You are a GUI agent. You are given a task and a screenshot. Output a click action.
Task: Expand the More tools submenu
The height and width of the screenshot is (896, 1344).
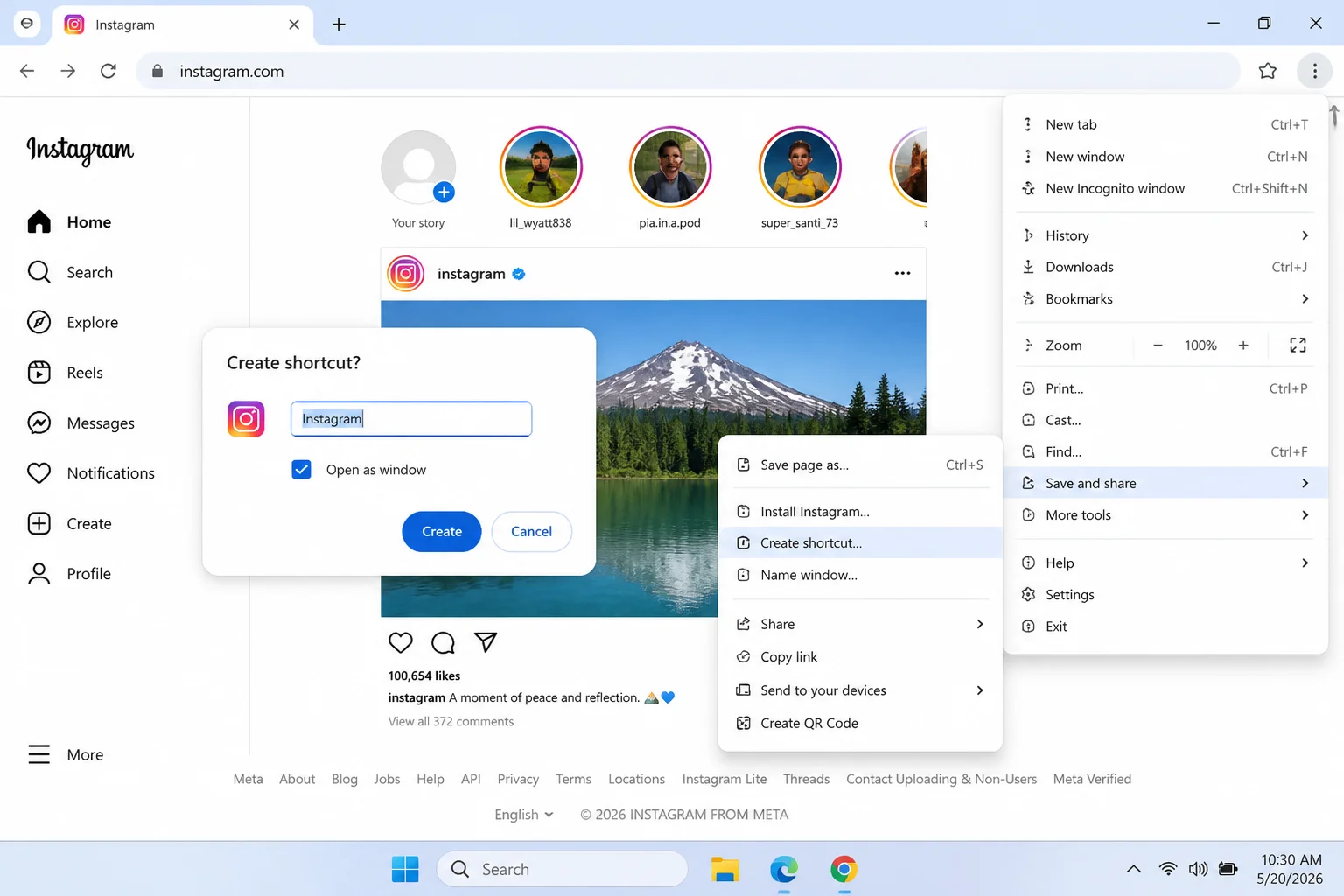pyautogui.click(x=1165, y=515)
